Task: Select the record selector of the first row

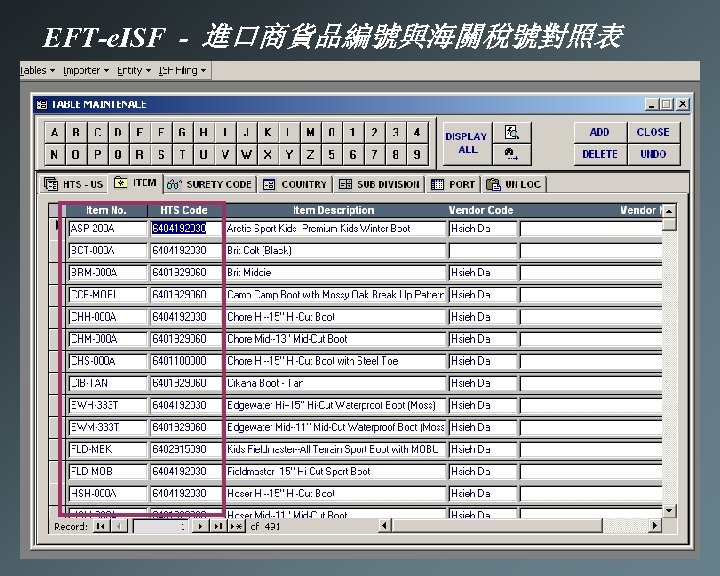Action: tap(57, 228)
